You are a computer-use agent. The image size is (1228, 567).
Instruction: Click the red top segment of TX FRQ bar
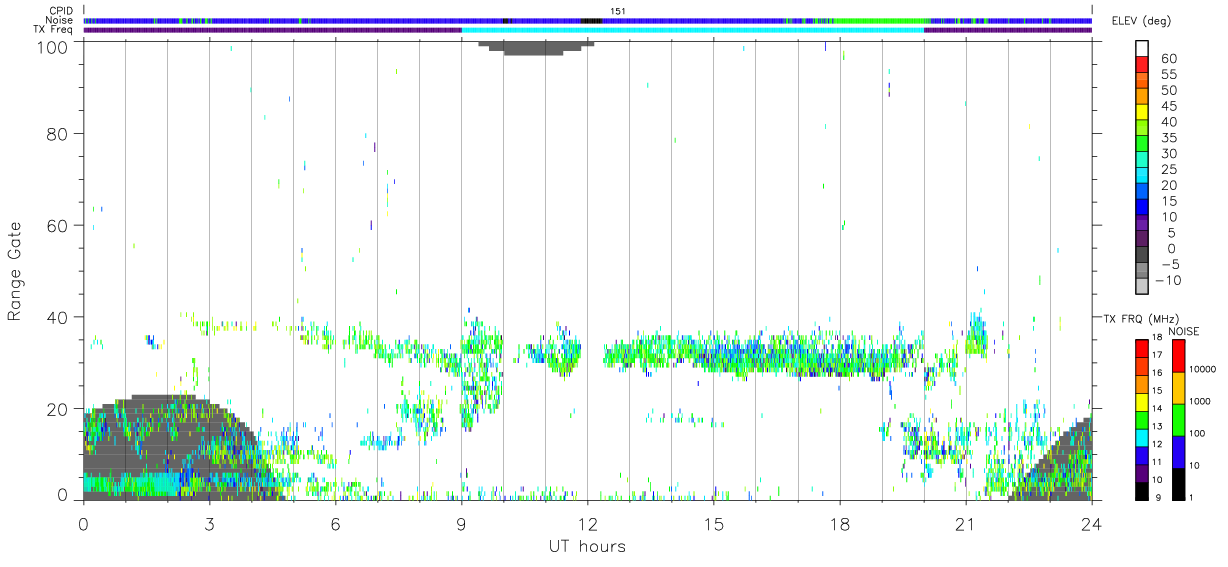coord(1141,349)
